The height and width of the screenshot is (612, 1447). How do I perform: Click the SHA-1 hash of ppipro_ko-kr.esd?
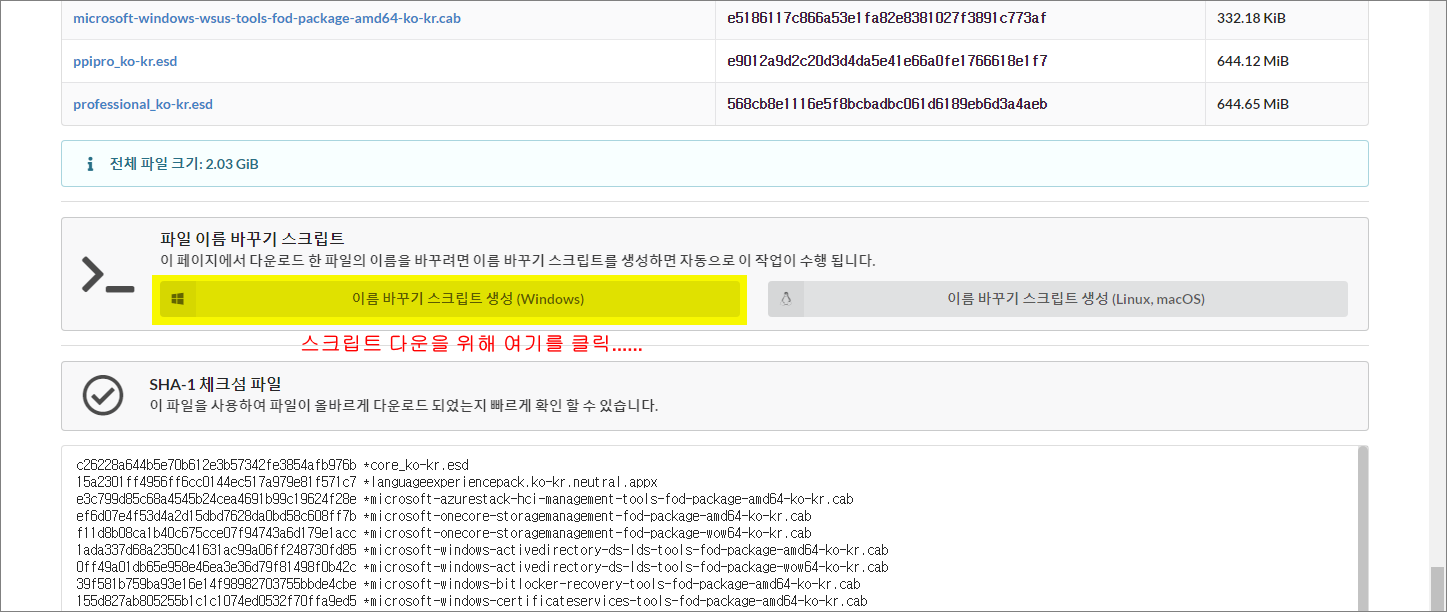click(x=887, y=61)
